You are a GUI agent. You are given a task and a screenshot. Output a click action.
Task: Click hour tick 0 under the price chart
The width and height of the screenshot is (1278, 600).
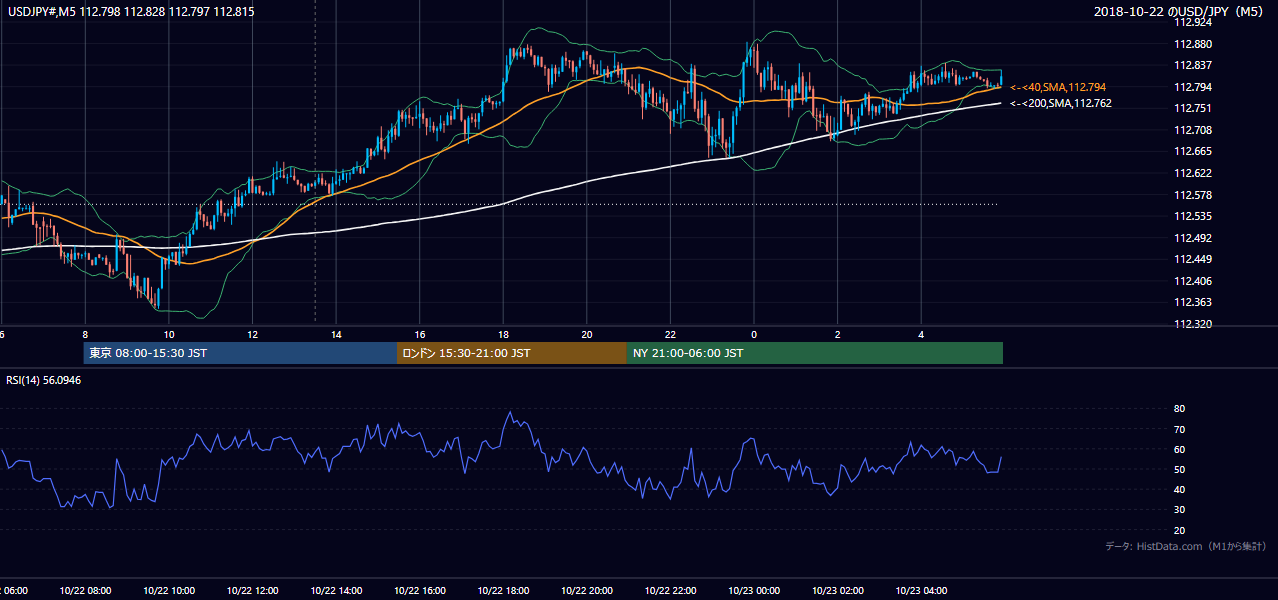point(754,335)
